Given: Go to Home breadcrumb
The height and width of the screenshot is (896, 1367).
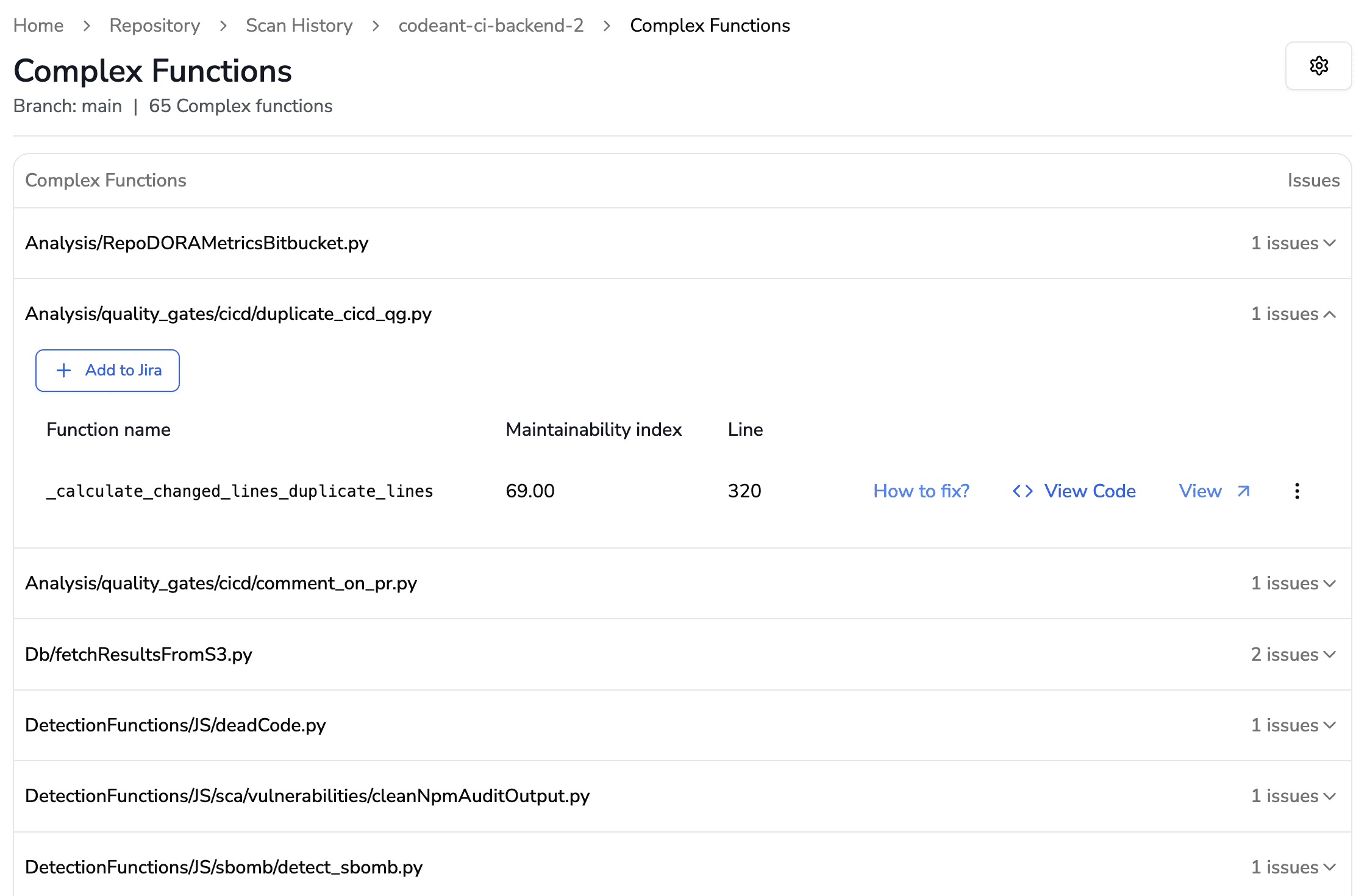Looking at the screenshot, I should (x=38, y=26).
